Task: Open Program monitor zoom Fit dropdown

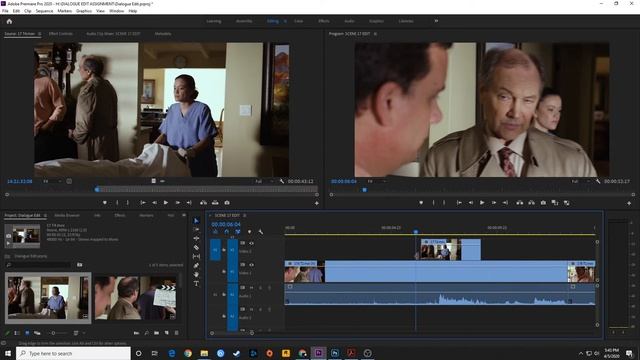Action: coord(376,181)
